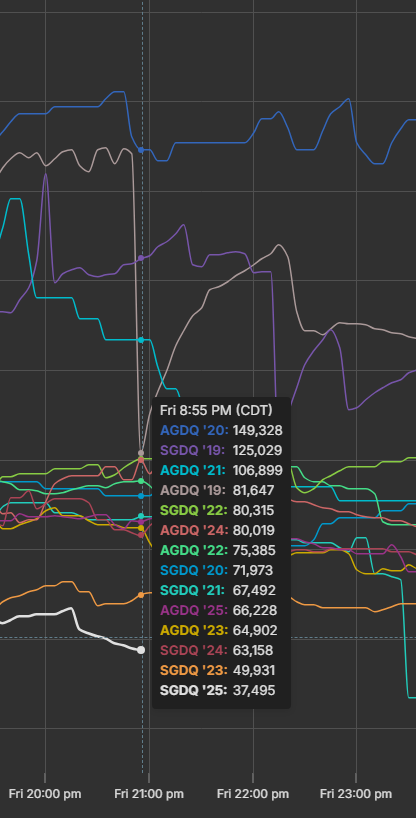416x818 pixels.
Task: Click the blue AGDQ '20 data point marker
Action: pos(141,150)
